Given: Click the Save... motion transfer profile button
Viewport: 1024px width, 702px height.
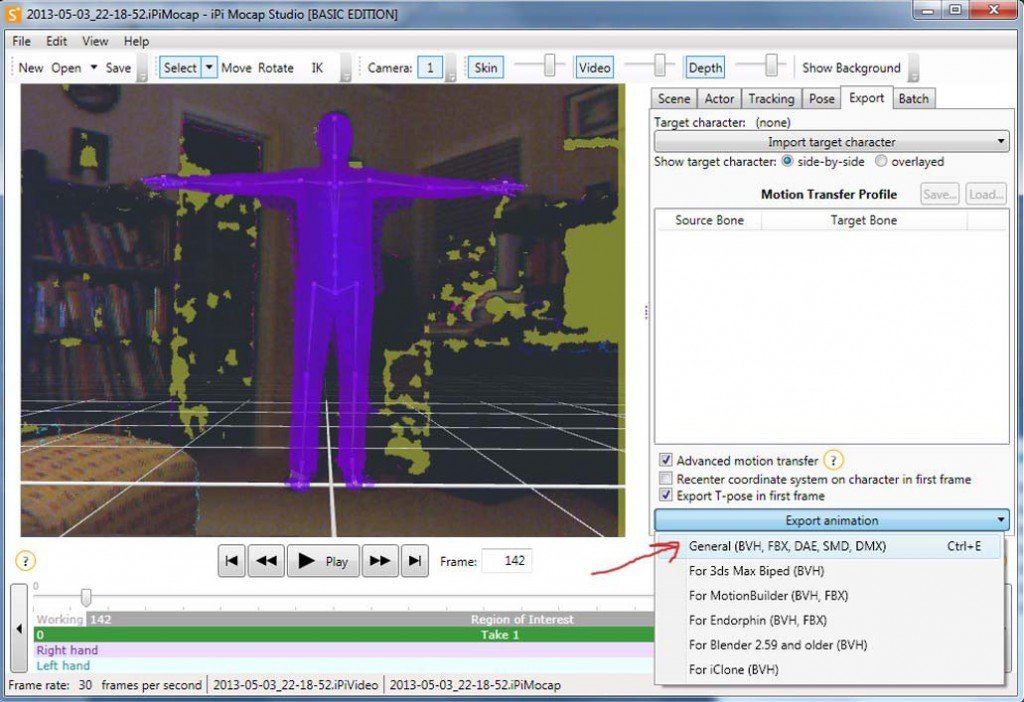Looking at the screenshot, I should pyautogui.click(x=940, y=194).
